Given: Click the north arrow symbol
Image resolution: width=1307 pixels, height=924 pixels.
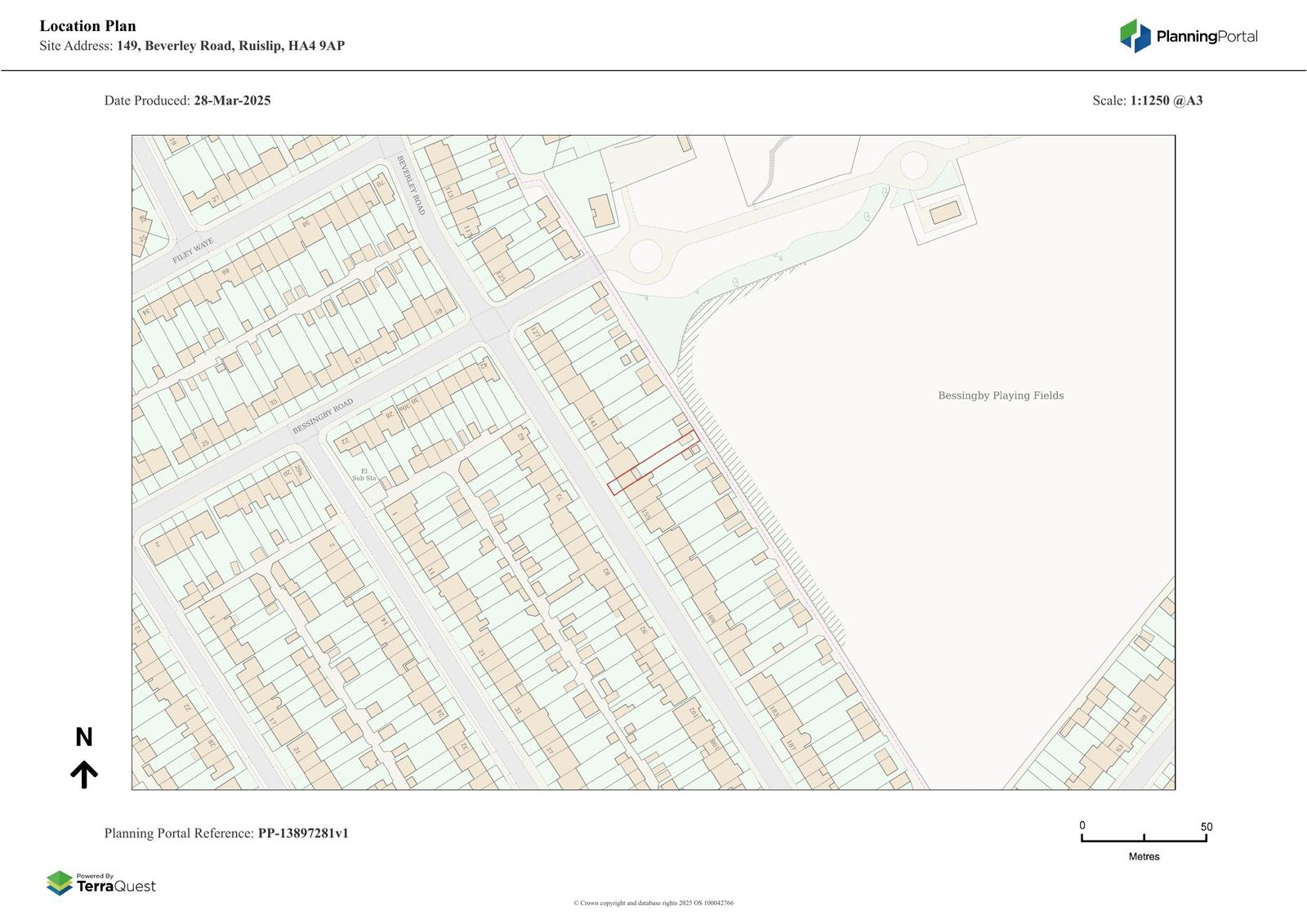Looking at the screenshot, I should click(x=83, y=774).
